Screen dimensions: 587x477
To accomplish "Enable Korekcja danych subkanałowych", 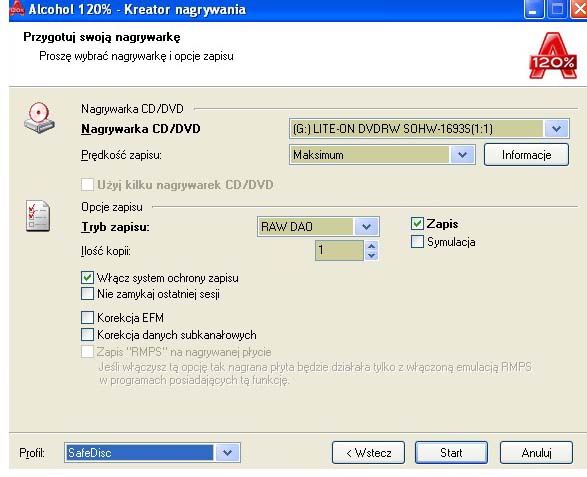I will coord(87,334).
